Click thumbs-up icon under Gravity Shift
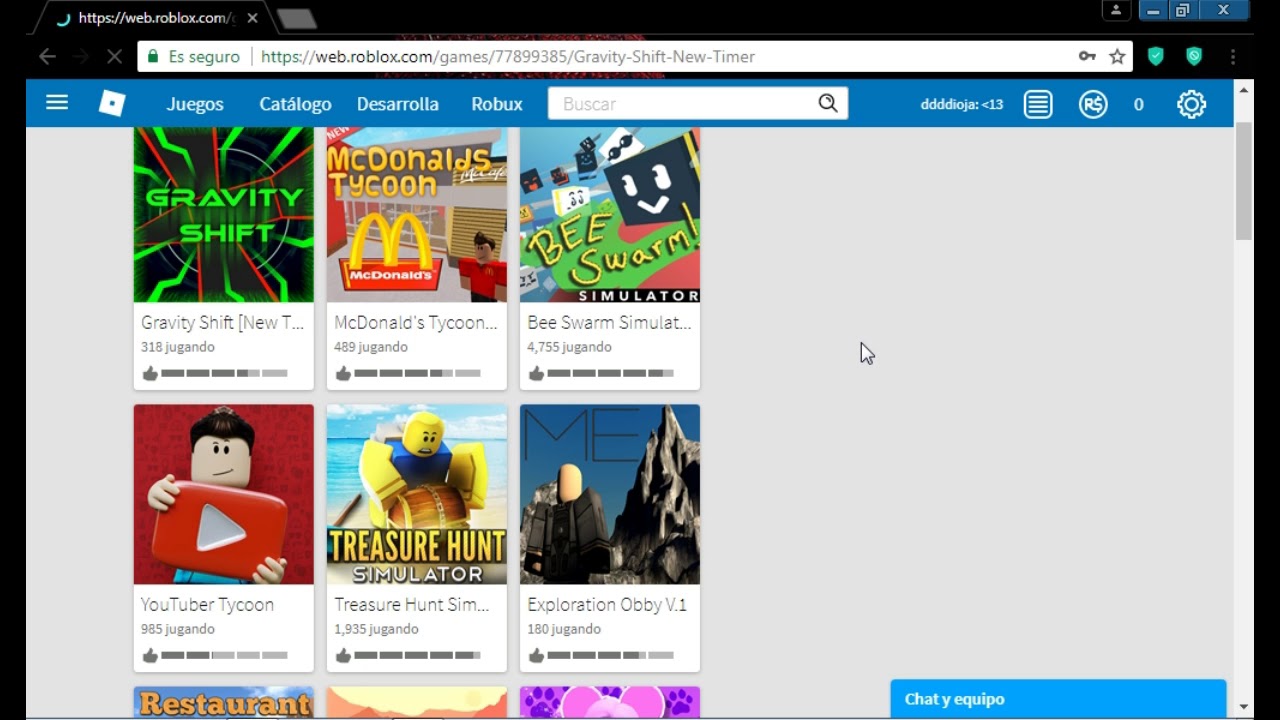The width and height of the screenshot is (1280, 720). tap(150, 373)
